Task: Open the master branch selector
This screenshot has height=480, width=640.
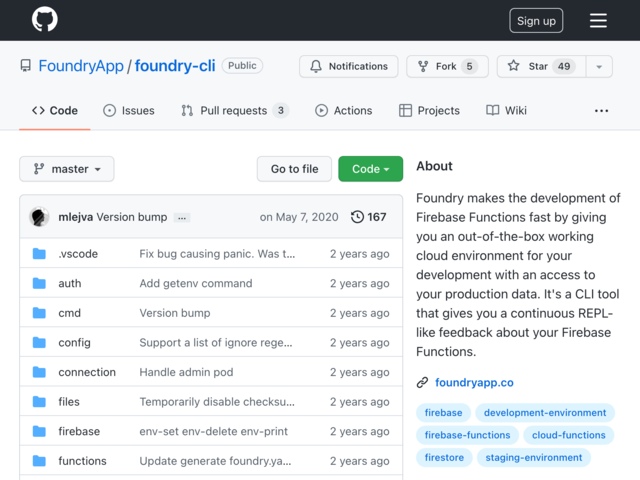Action: (x=67, y=169)
